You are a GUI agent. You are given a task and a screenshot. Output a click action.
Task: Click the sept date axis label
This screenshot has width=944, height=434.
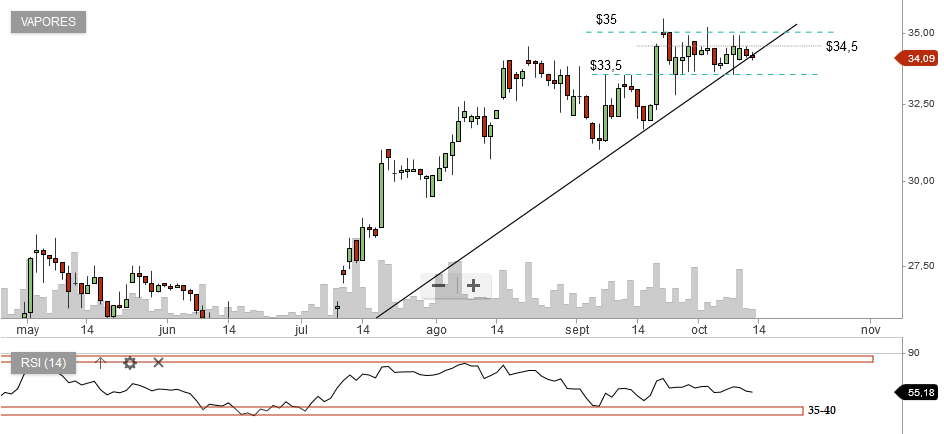[576, 330]
